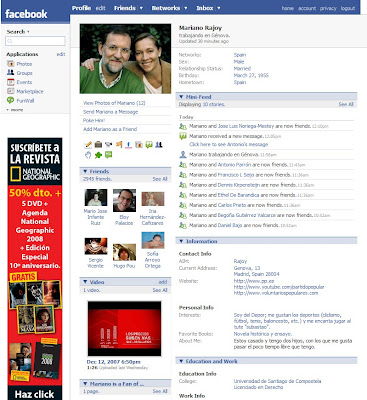Open the Friends dropdown arrow in top bar

pyautogui.click(x=141, y=8)
